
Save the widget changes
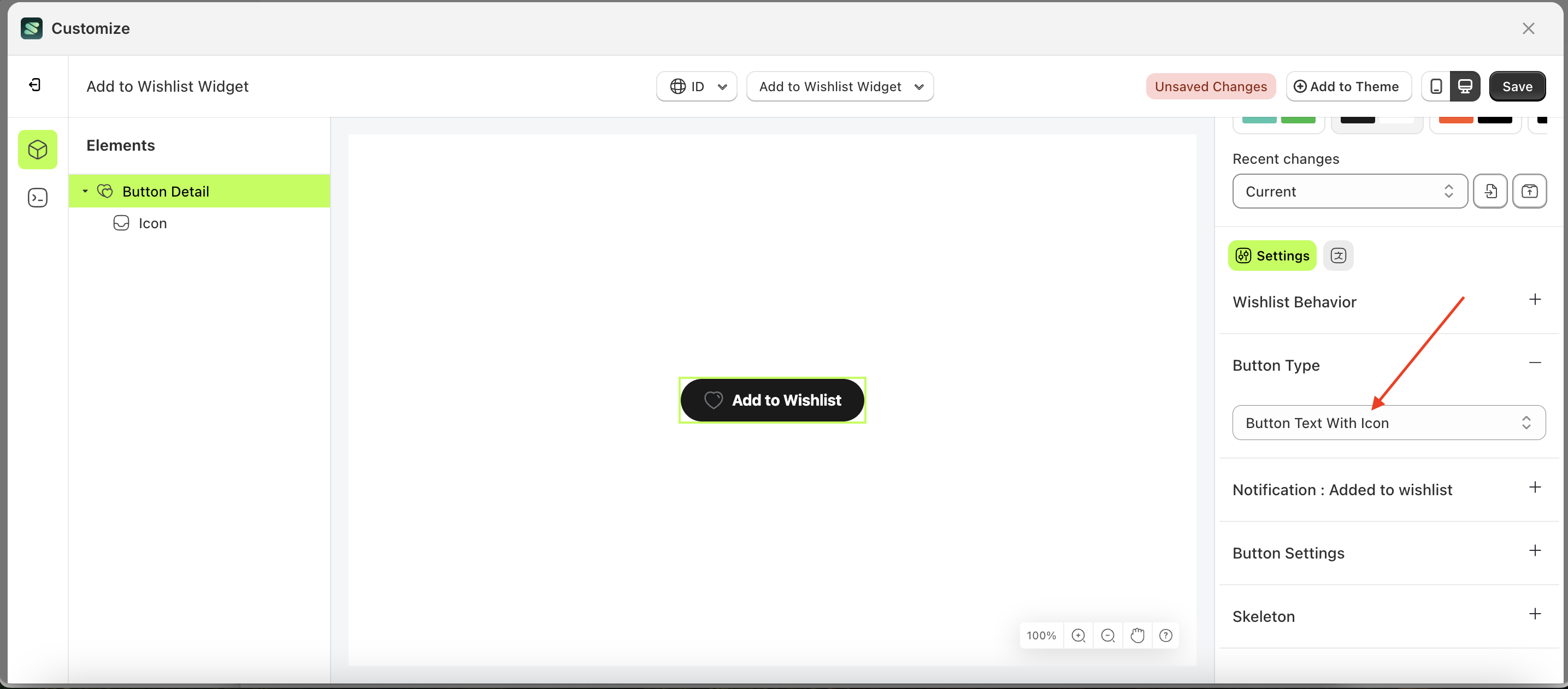click(1517, 86)
